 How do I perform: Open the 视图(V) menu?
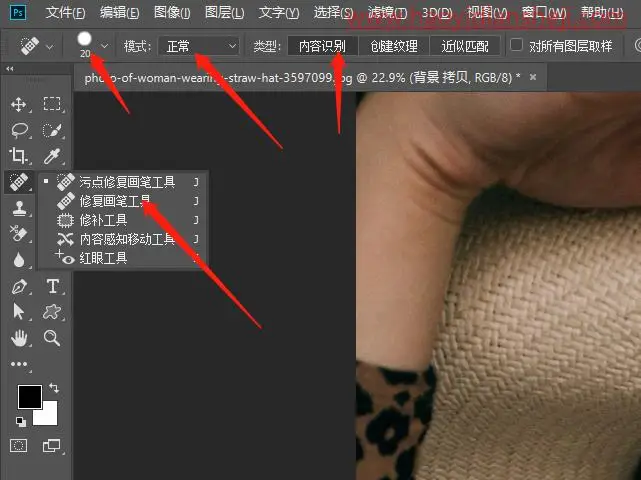(x=487, y=13)
